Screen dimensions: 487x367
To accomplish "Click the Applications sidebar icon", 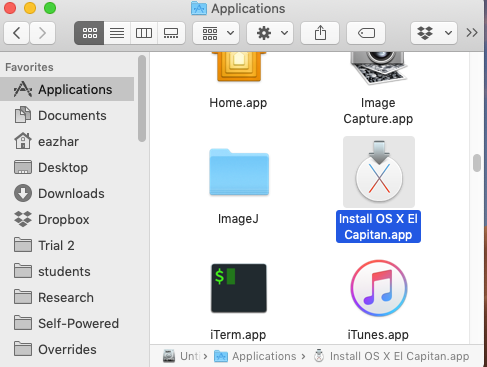I will (x=23, y=89).
